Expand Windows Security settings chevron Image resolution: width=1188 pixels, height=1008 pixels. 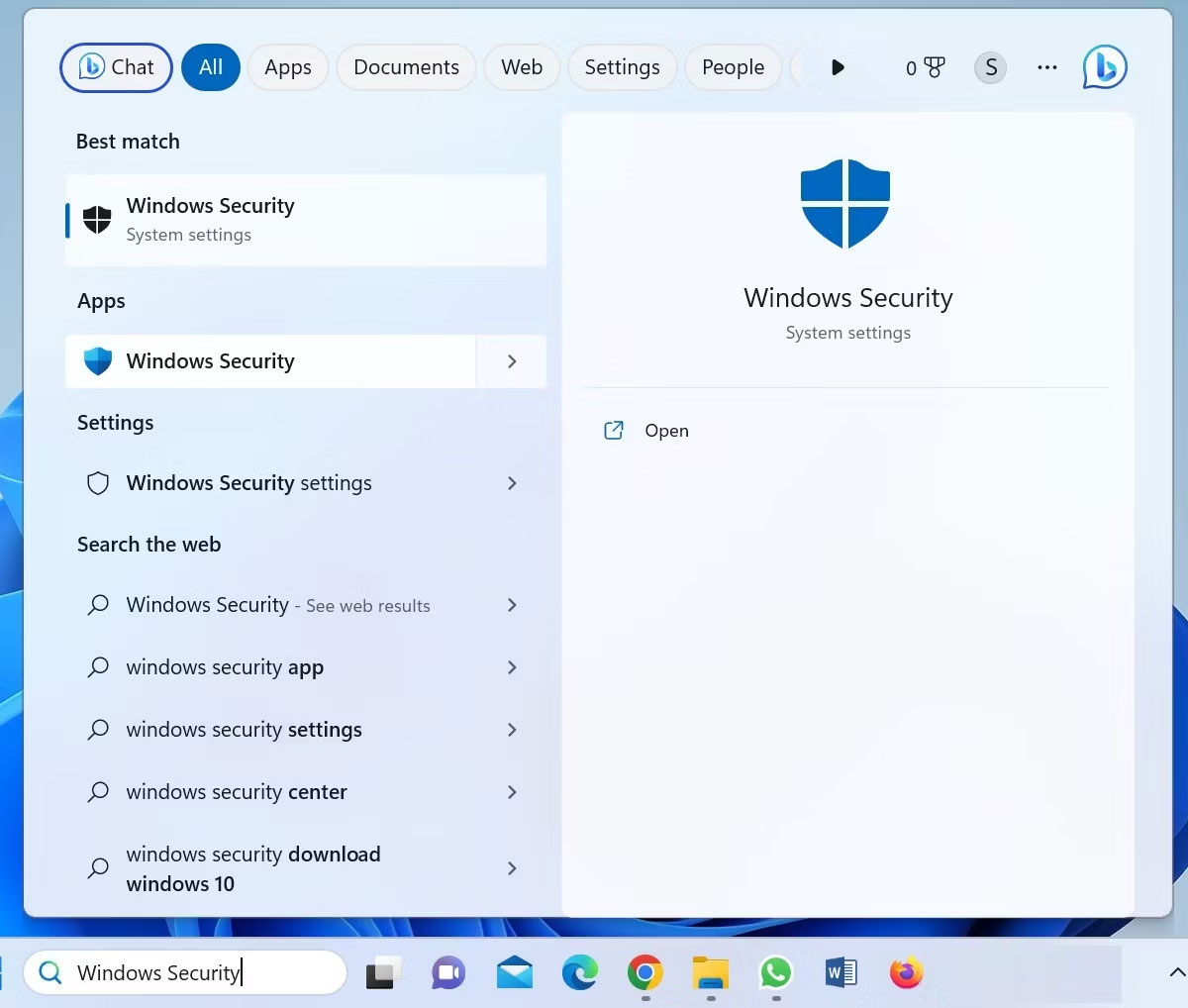tap(512, 483)
